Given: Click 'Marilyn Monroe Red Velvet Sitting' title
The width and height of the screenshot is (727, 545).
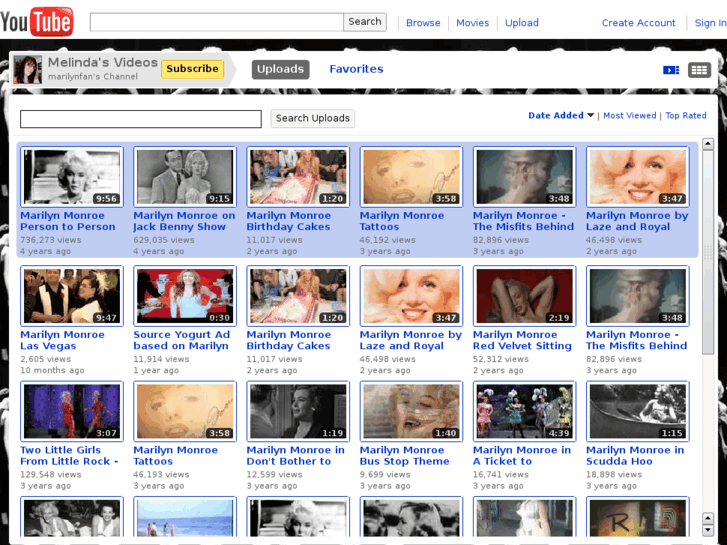Looking at the screenshot, I should coord(522,340).
